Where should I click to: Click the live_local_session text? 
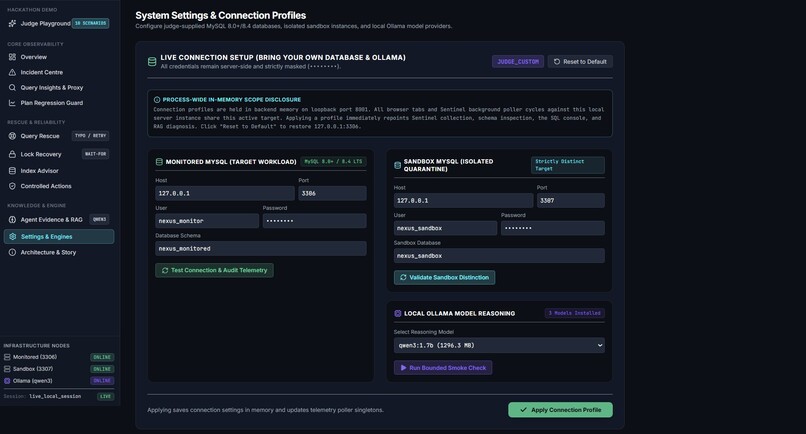point(55,396)
